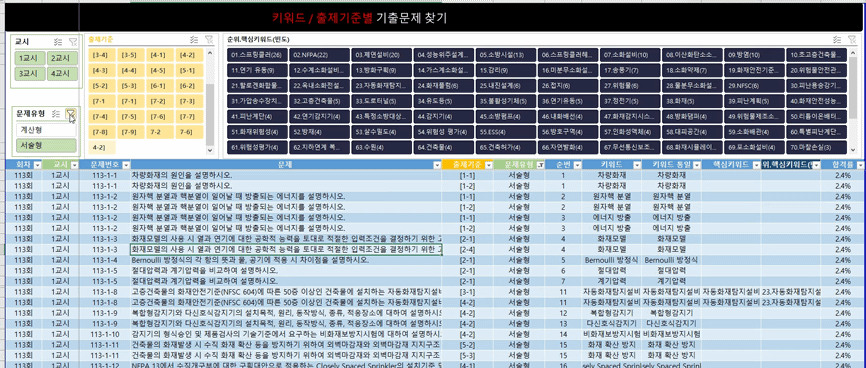Filter by keyword 03.제연설비(20)
866x368 pixels.
(x=382, y=55)
